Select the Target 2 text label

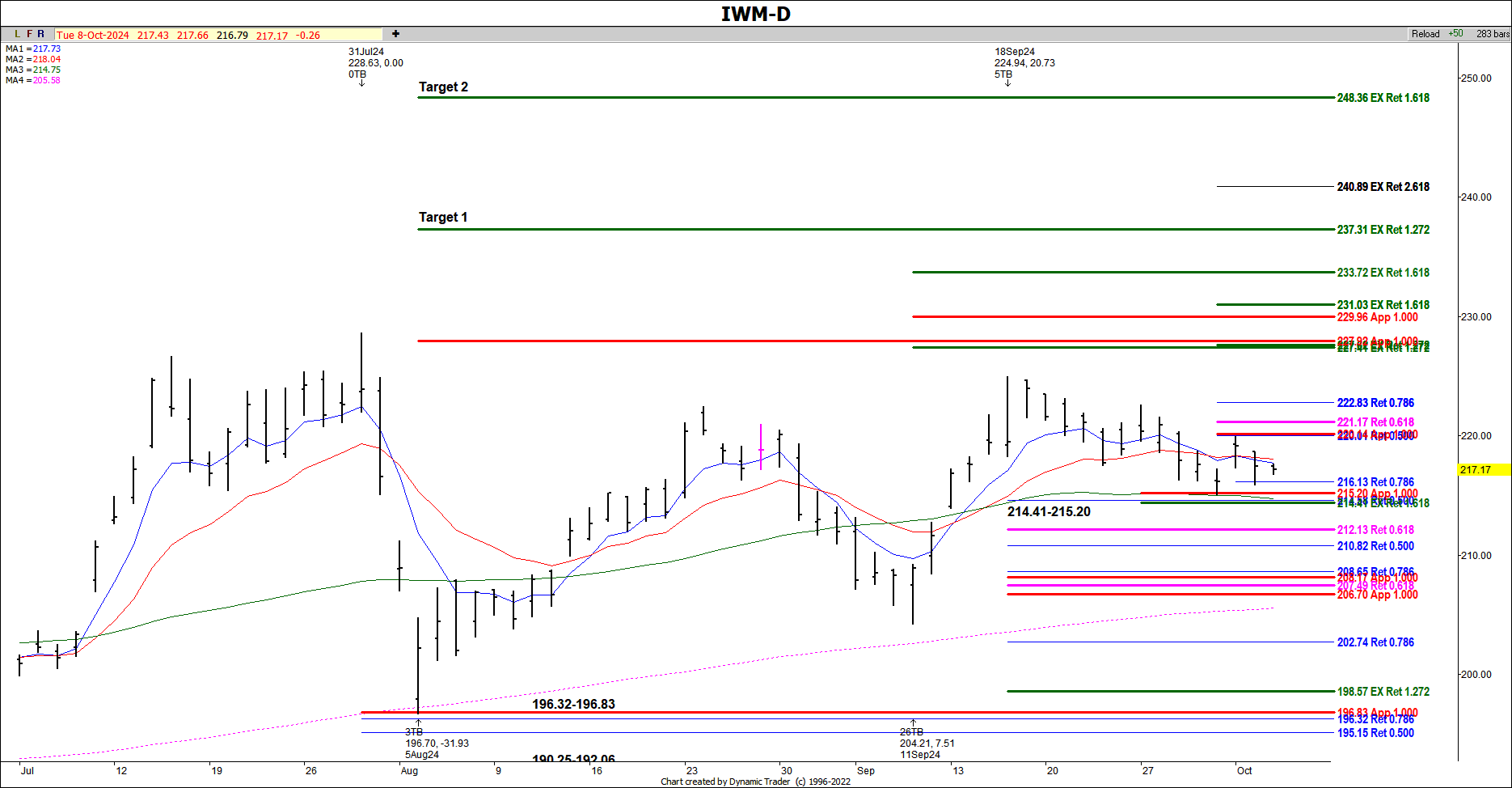443,87
